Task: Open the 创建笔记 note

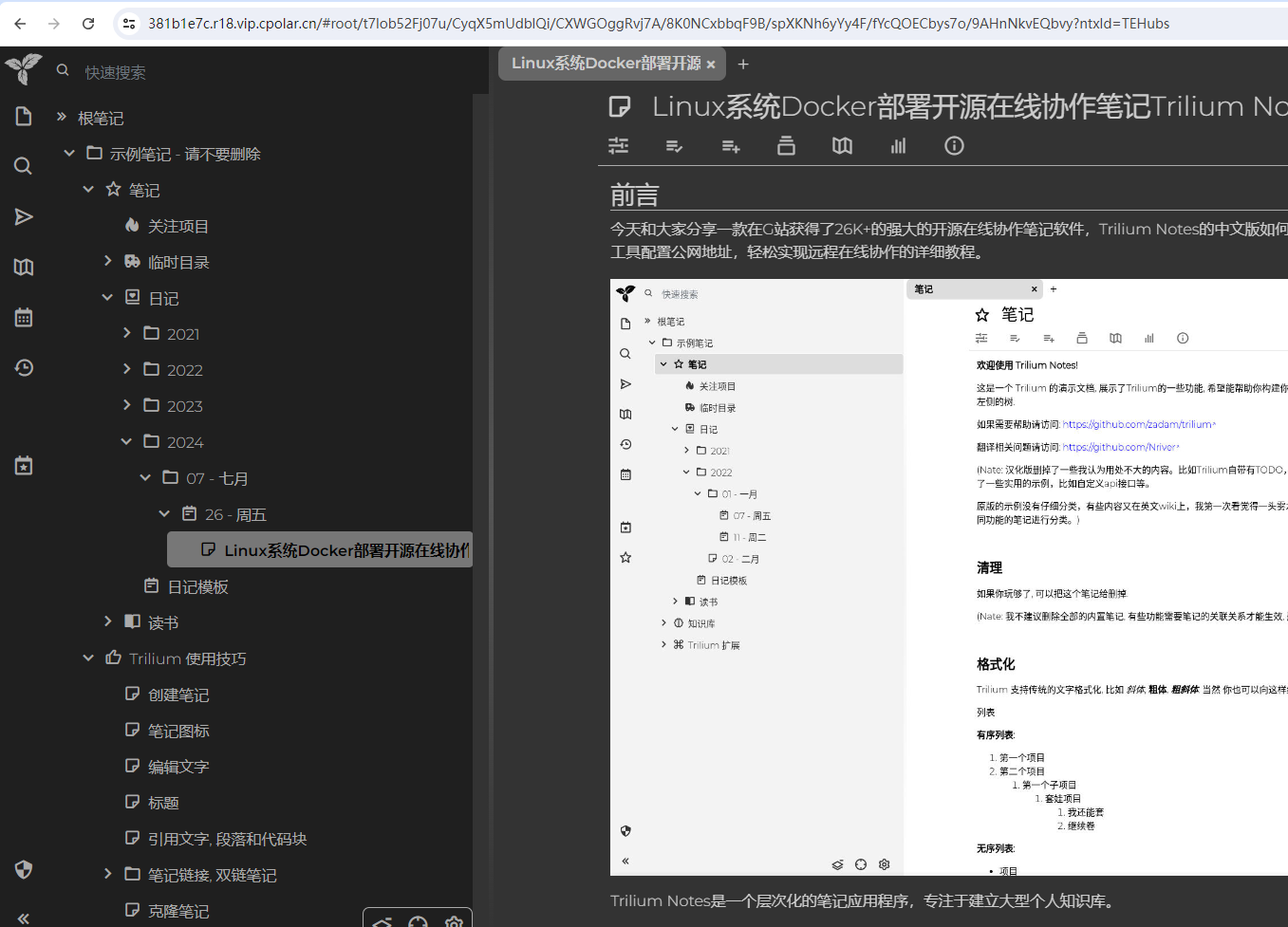Action: pyautogui.click(x=178, y=695)
